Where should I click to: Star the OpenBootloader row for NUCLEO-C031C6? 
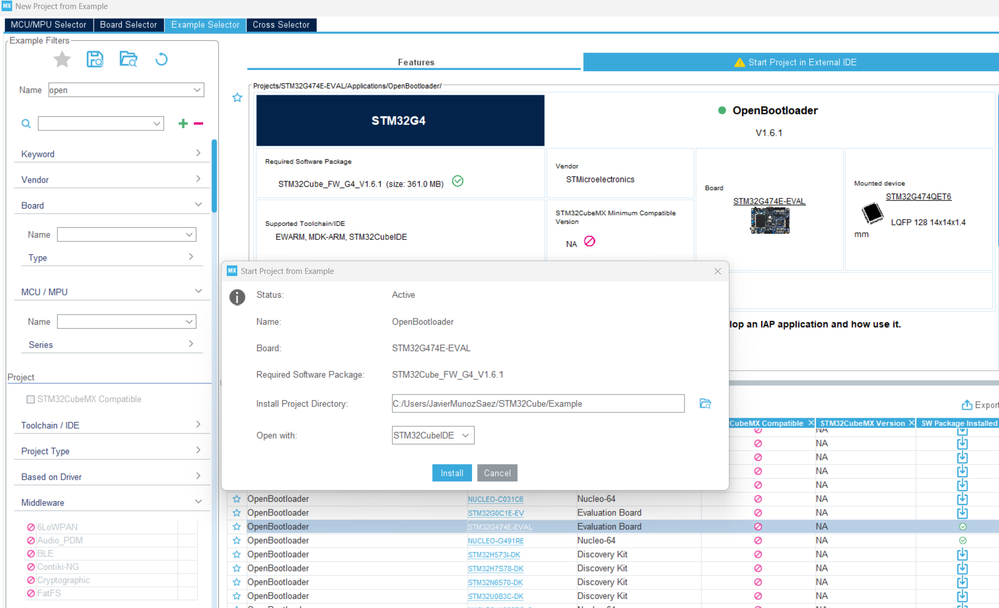(x=236, y=499)
